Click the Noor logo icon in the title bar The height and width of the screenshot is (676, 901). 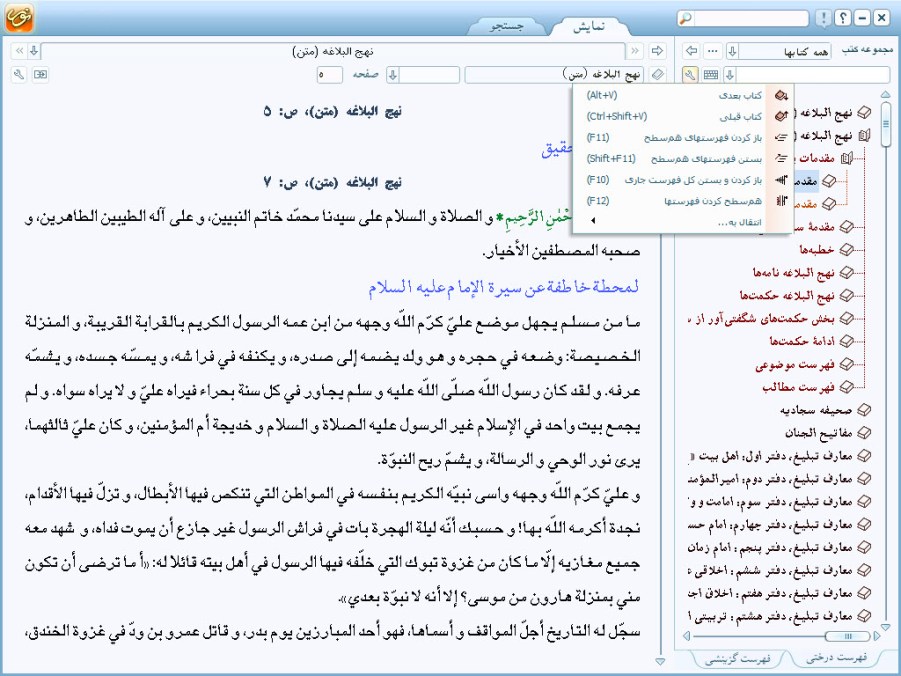point(19,18)
